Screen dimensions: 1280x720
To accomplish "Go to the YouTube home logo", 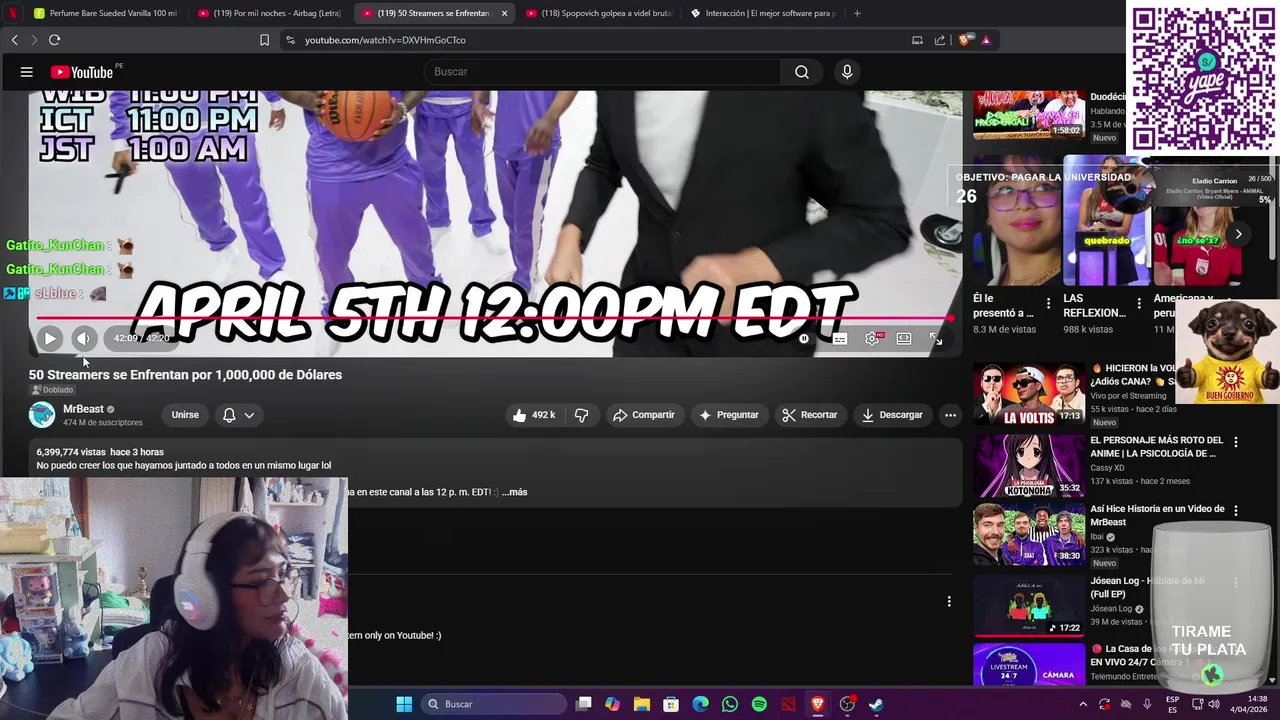I will [x=82, y=72].
